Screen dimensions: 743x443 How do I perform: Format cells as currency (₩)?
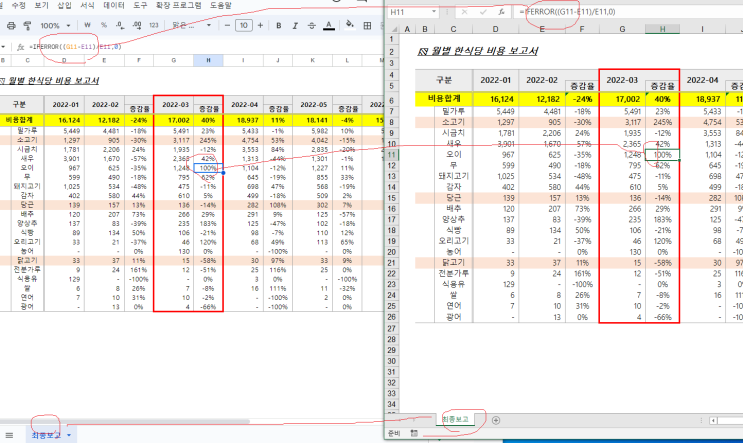pyautogui.click(x=87, y=25)
